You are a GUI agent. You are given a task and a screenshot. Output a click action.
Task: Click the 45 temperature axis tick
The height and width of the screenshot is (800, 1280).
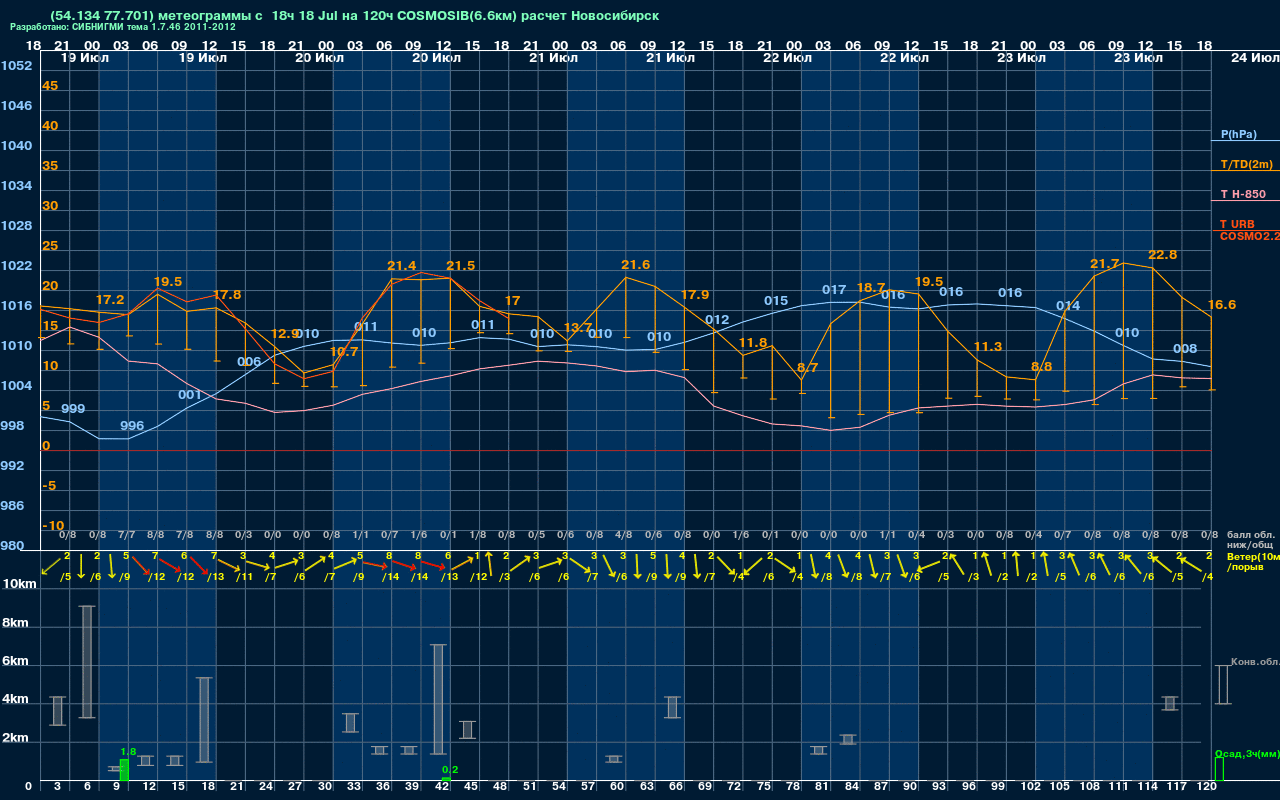point(50,86)
